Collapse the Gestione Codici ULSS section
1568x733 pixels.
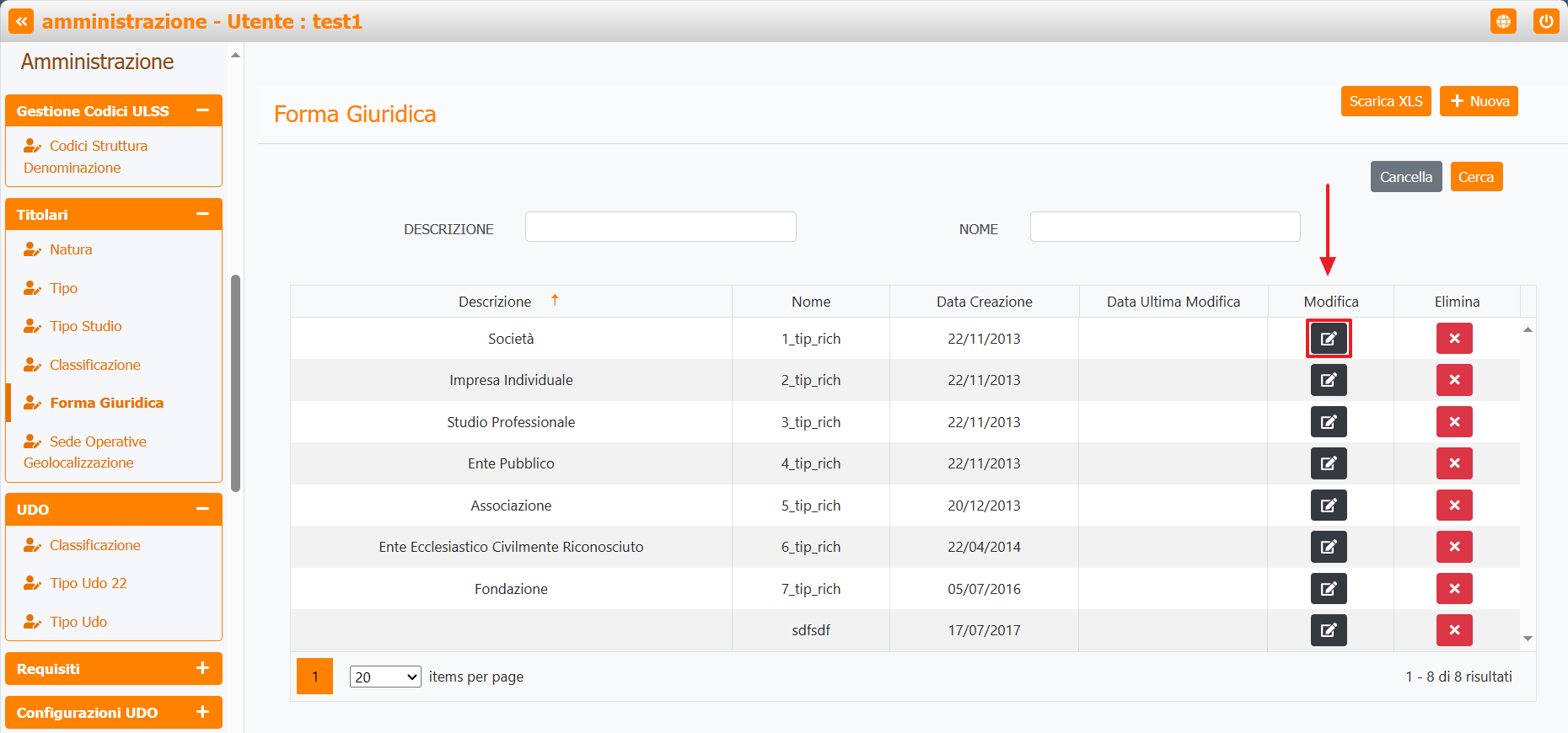(202, 110)
